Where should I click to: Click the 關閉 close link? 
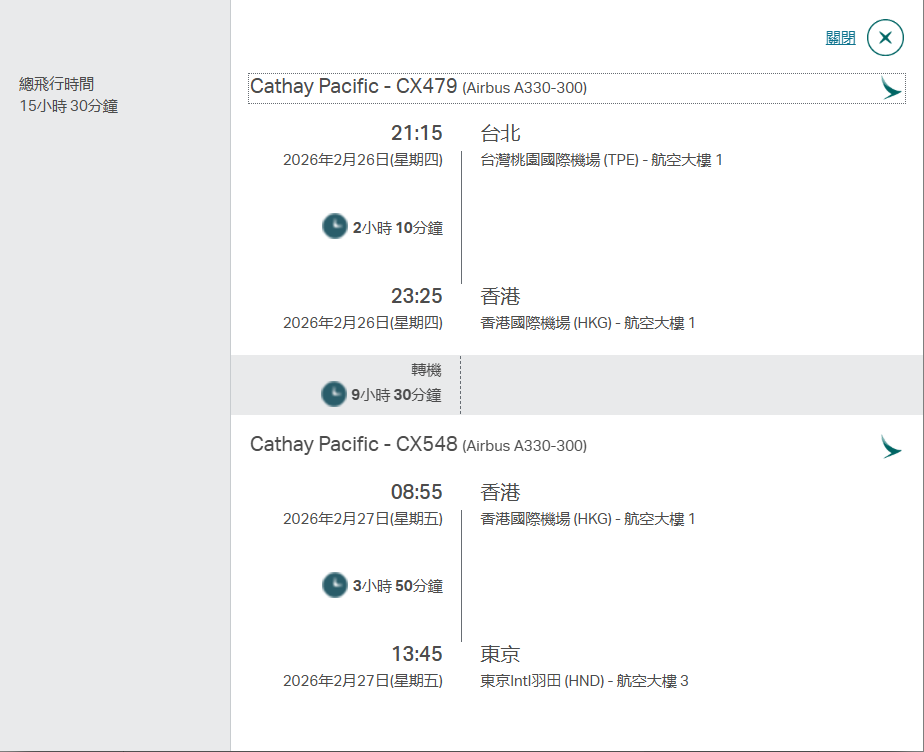click(x=840, y=38)
